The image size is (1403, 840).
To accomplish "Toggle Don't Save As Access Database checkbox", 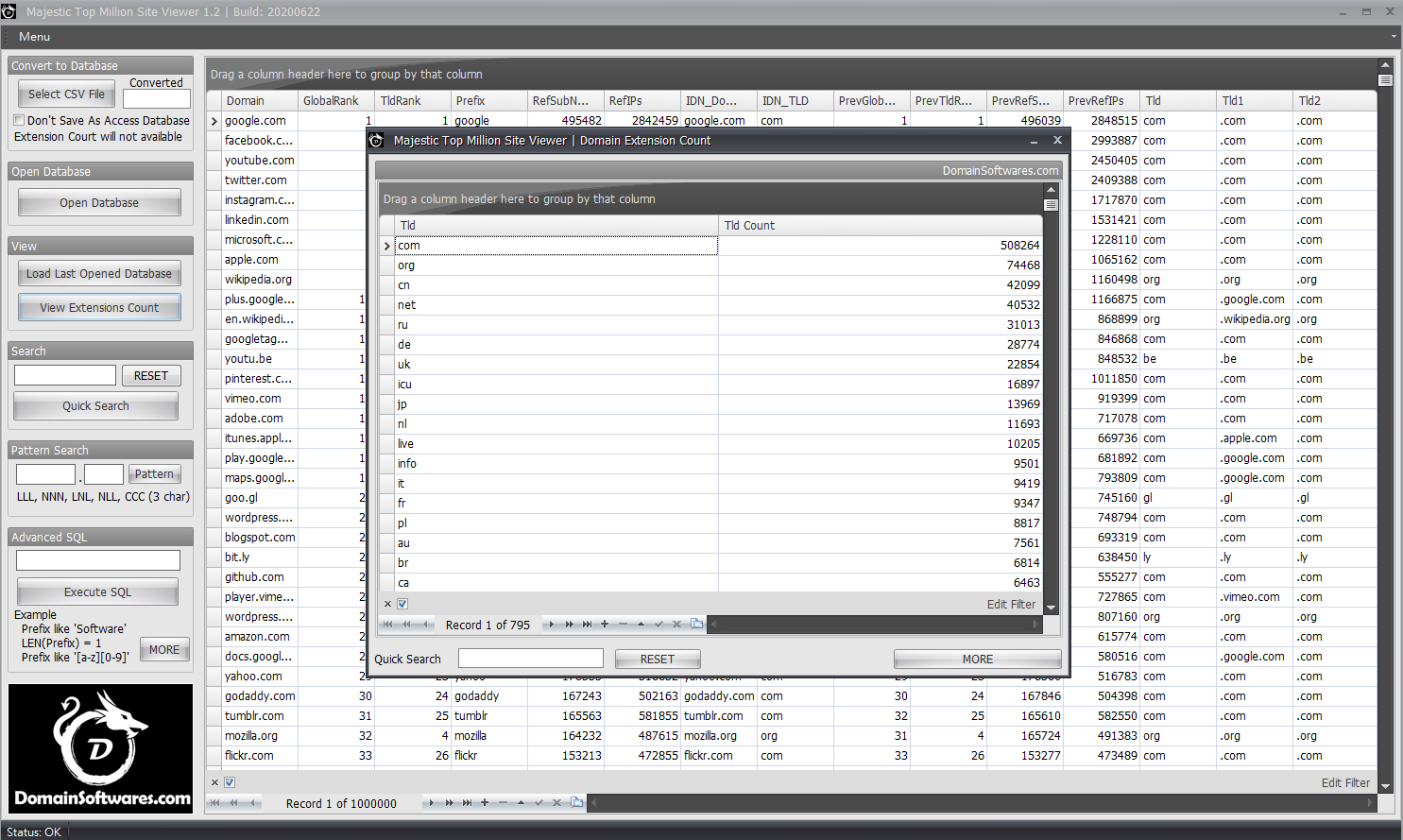I will pyautogui.click(x=19, y=121).
